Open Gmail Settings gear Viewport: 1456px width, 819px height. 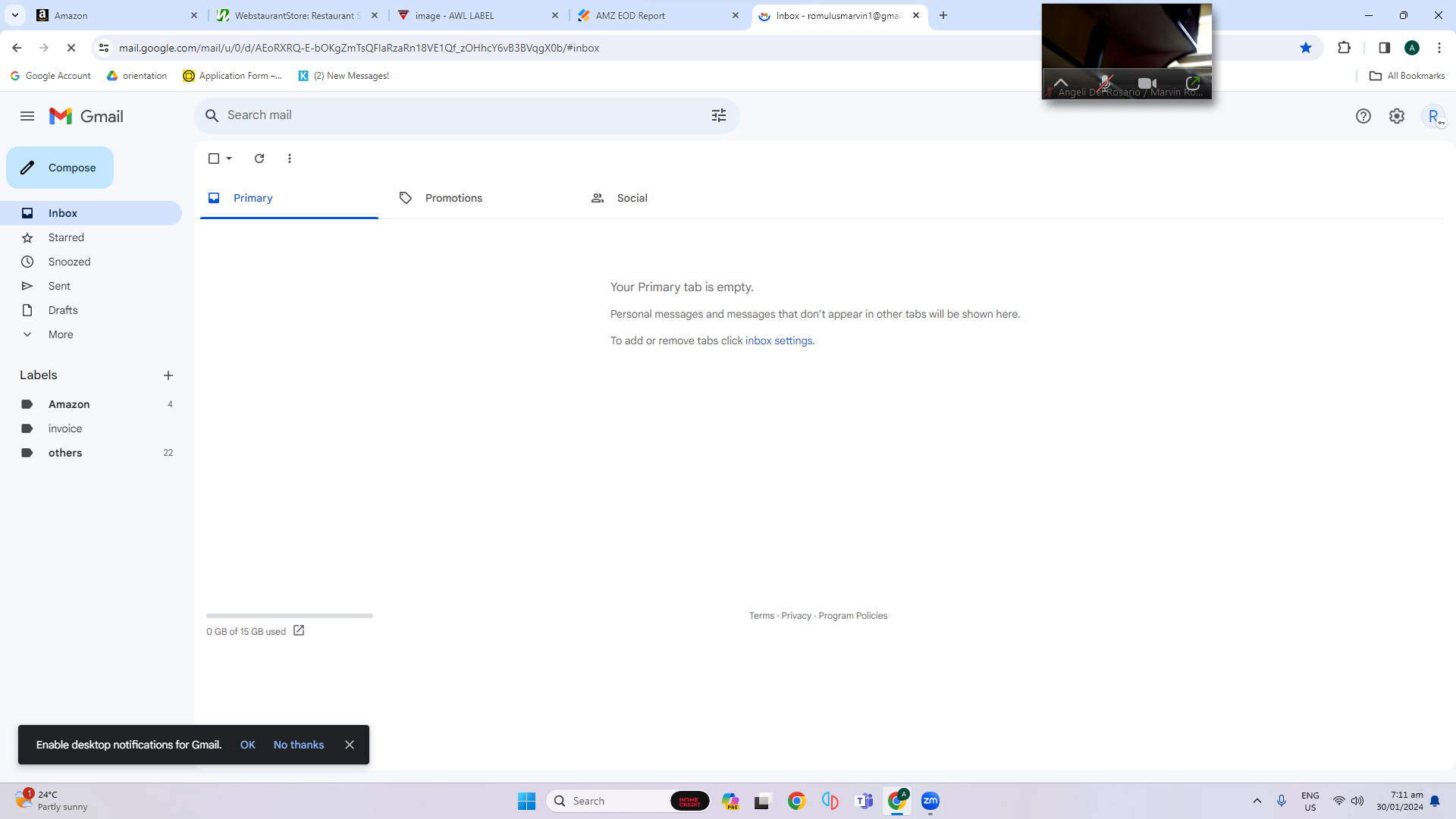tap(1397, 116)
